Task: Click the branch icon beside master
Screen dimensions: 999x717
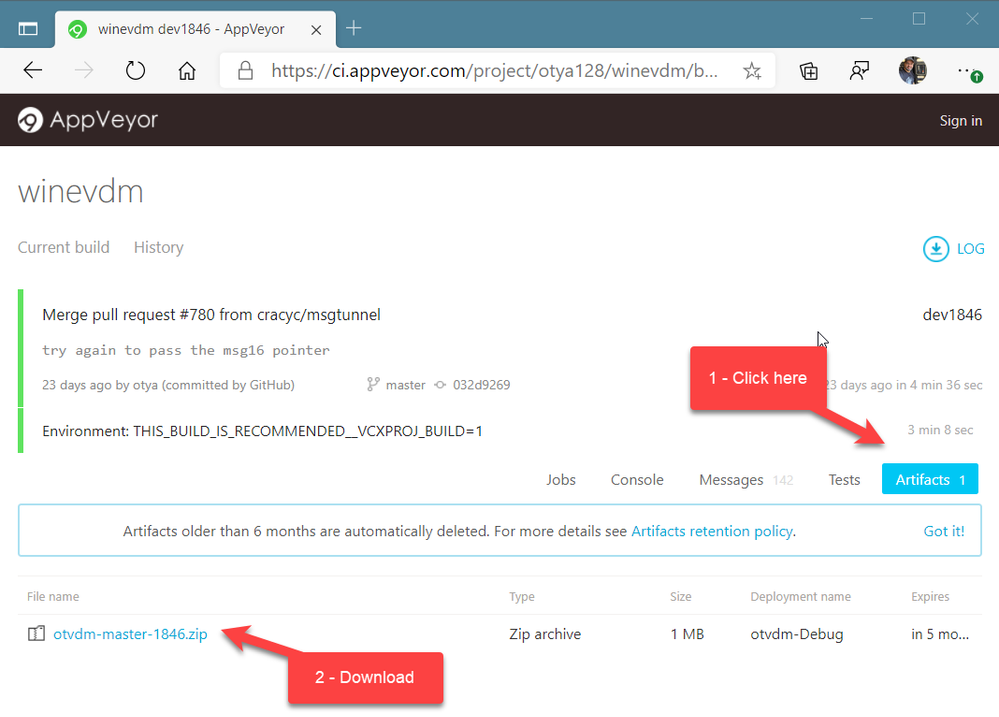Action: click(x=373, y=384)
